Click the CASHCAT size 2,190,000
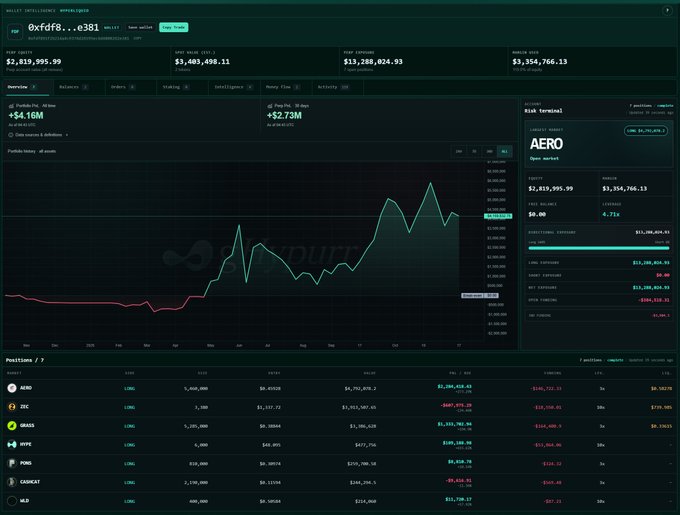 coord(196,482)
